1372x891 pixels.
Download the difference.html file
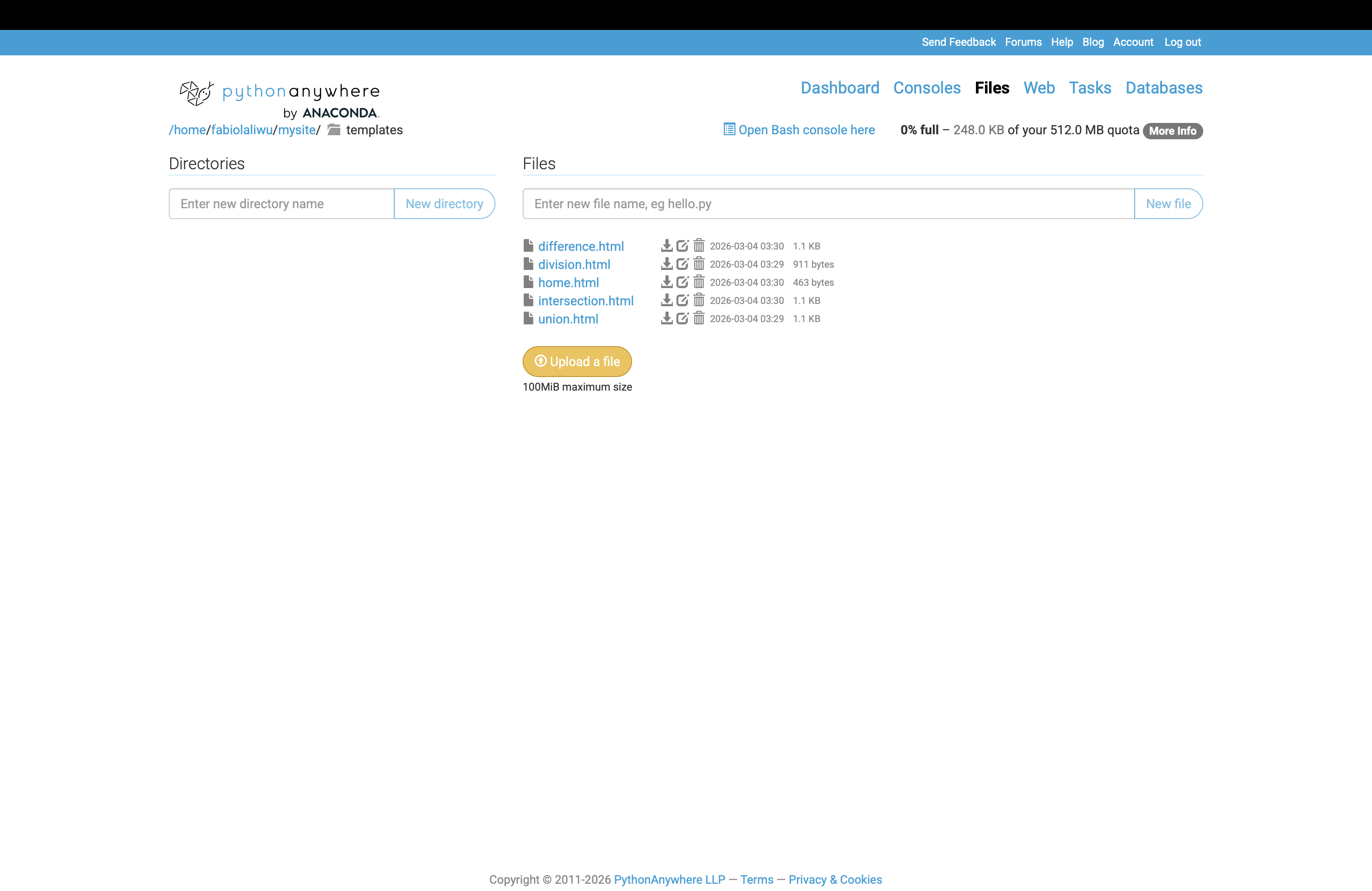tap(666, 246)
